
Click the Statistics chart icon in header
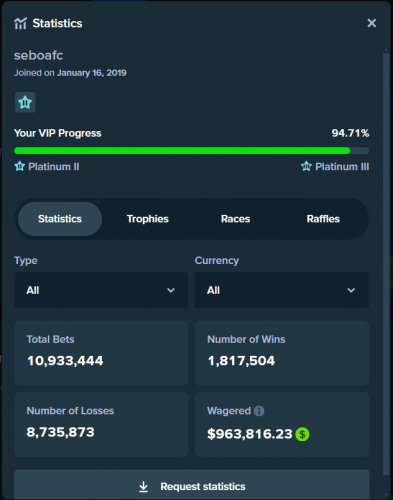20,23
